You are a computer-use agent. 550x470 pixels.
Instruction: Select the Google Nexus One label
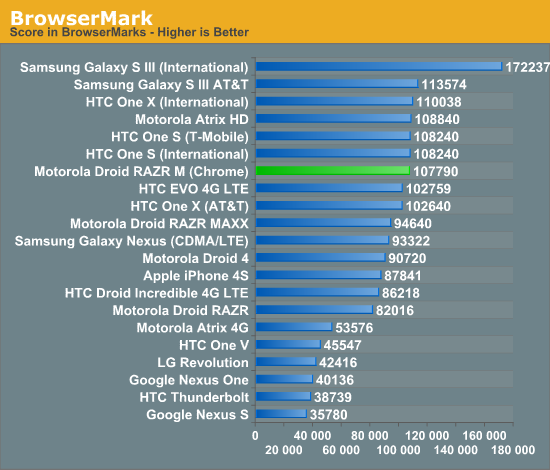pyautogui.click(x=189, y=380)
